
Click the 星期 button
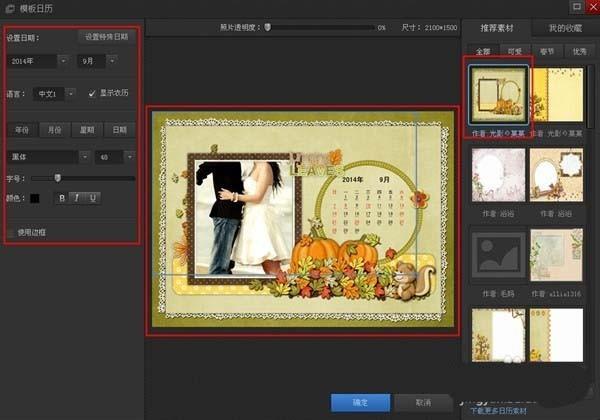point(87,130)
